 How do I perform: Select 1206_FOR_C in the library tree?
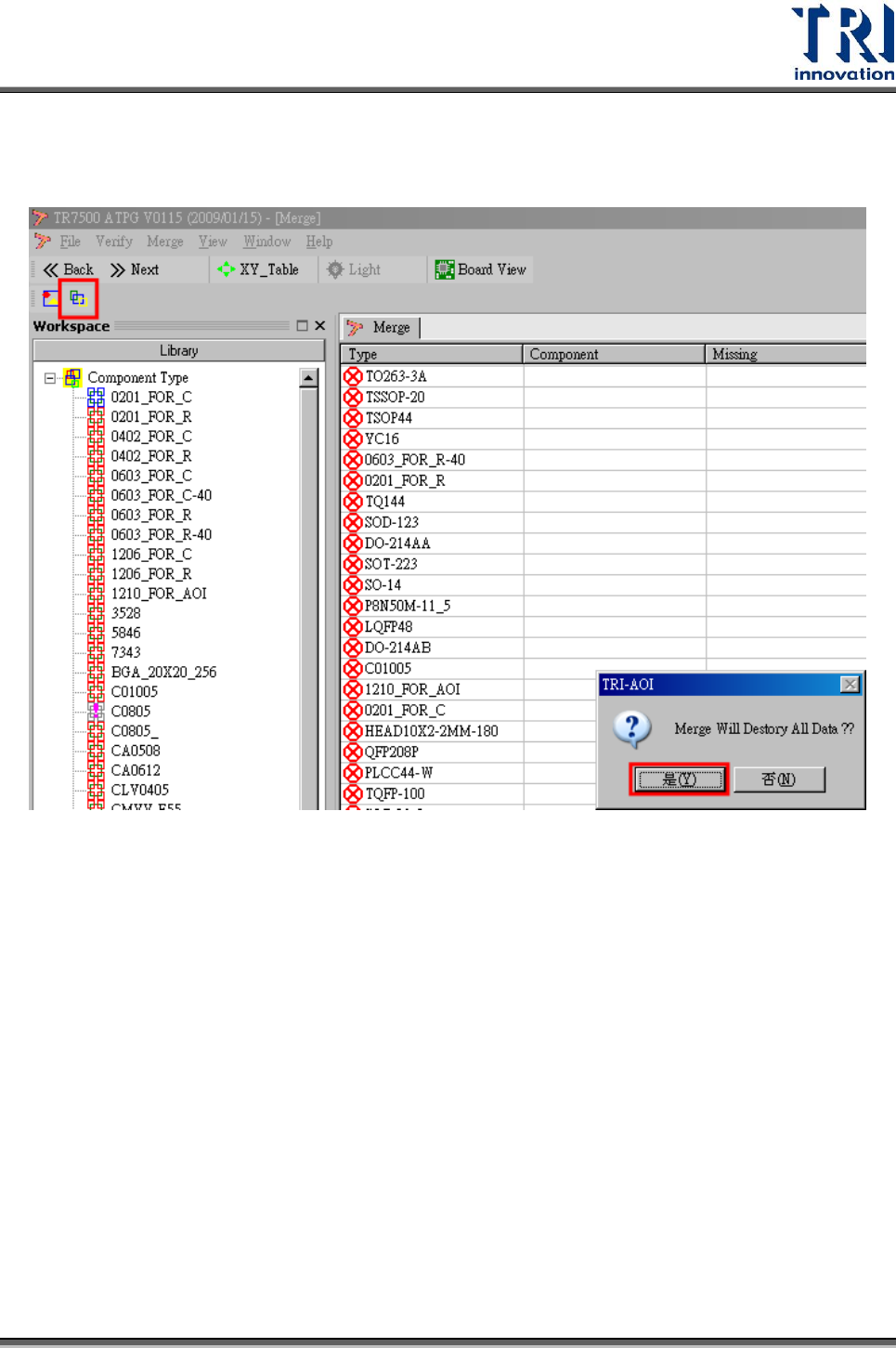click(x=151, y=555)
